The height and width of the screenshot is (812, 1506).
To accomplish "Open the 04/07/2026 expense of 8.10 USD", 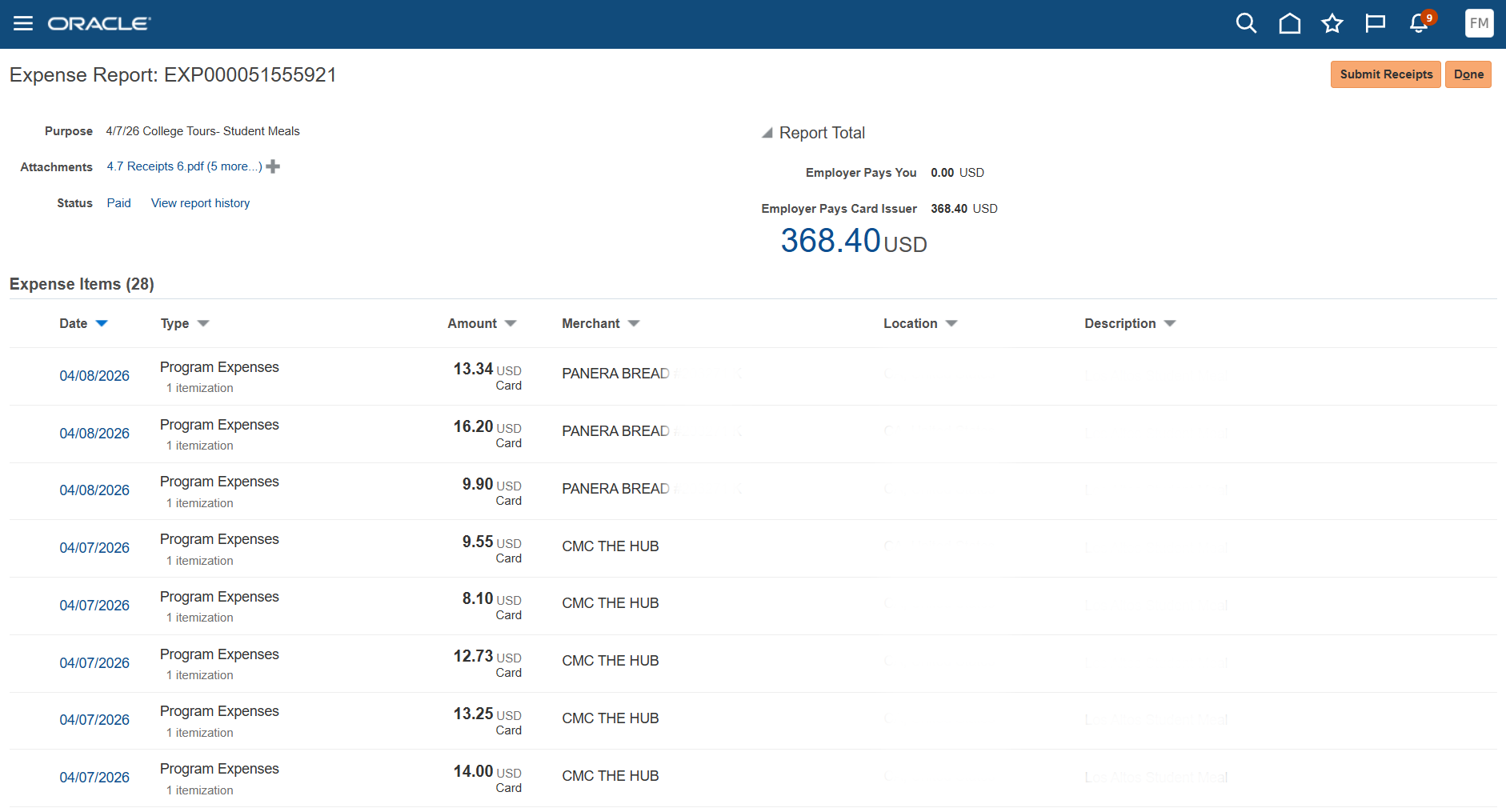I will point(94,606).
